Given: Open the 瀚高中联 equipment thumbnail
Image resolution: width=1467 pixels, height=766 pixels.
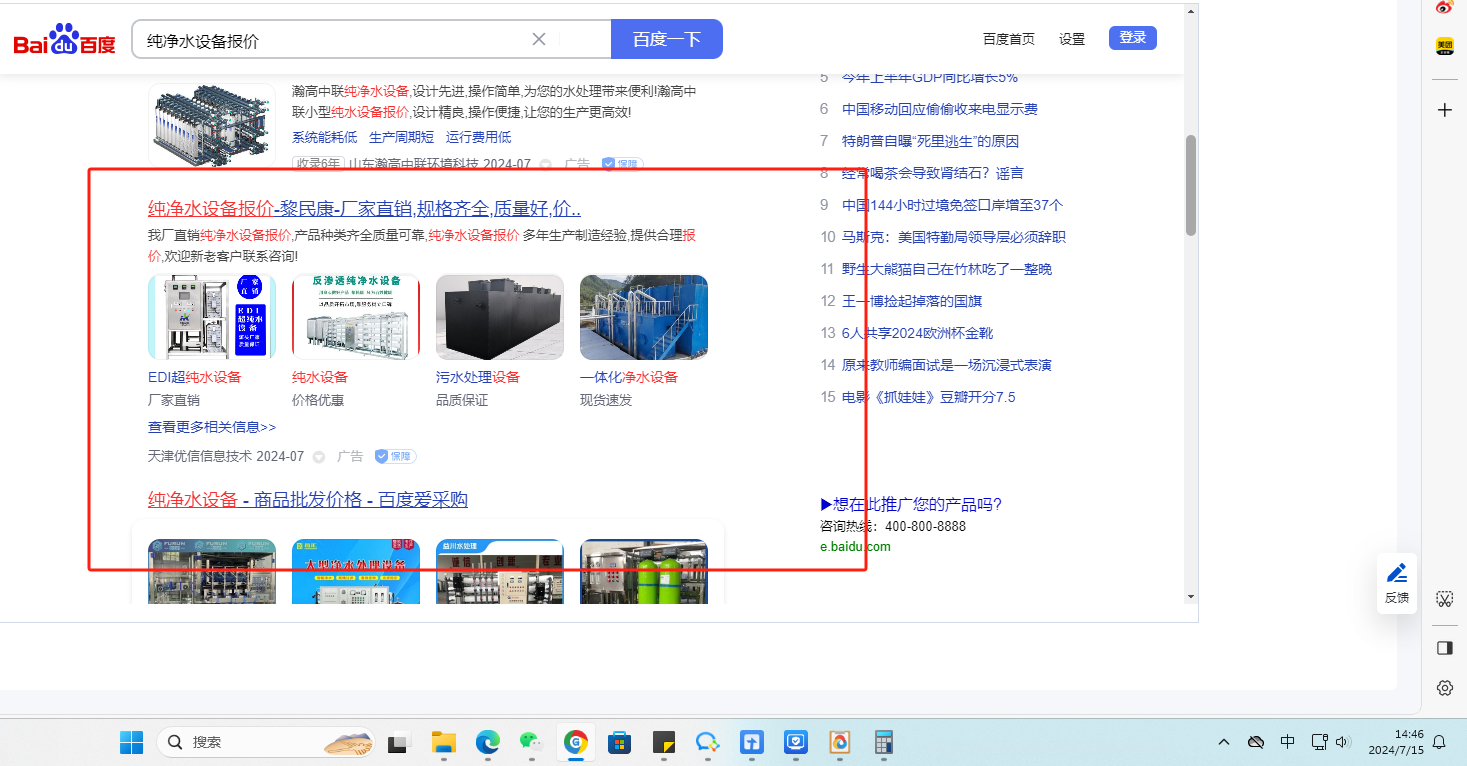Looking at the screenshot, I should pyautogui.click(x=212, y=125).
